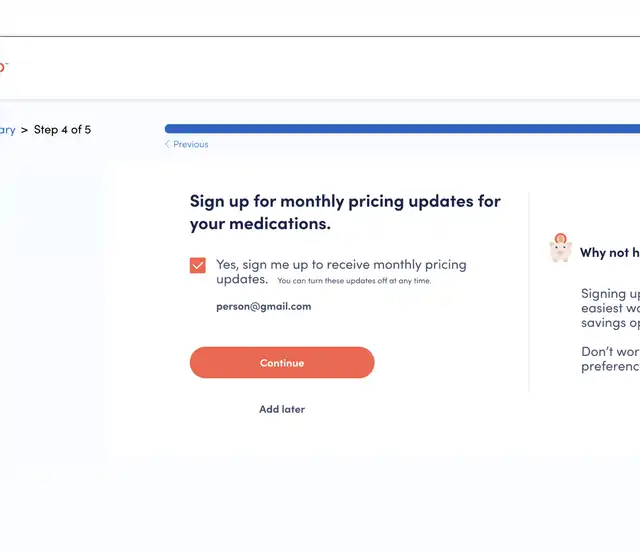Click the 'Why not' sidebar heading

click(610, 253)
